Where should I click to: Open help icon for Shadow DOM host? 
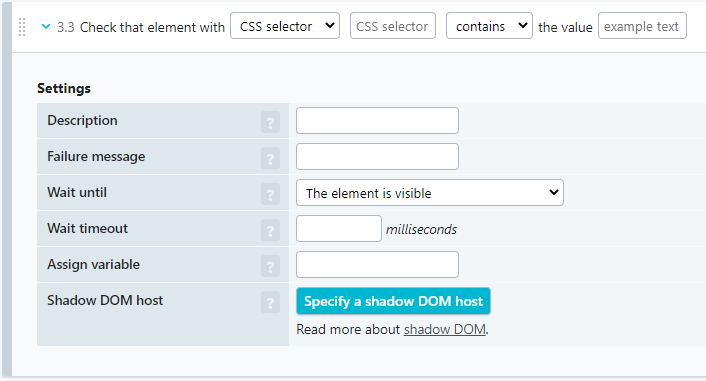point(270,302)
